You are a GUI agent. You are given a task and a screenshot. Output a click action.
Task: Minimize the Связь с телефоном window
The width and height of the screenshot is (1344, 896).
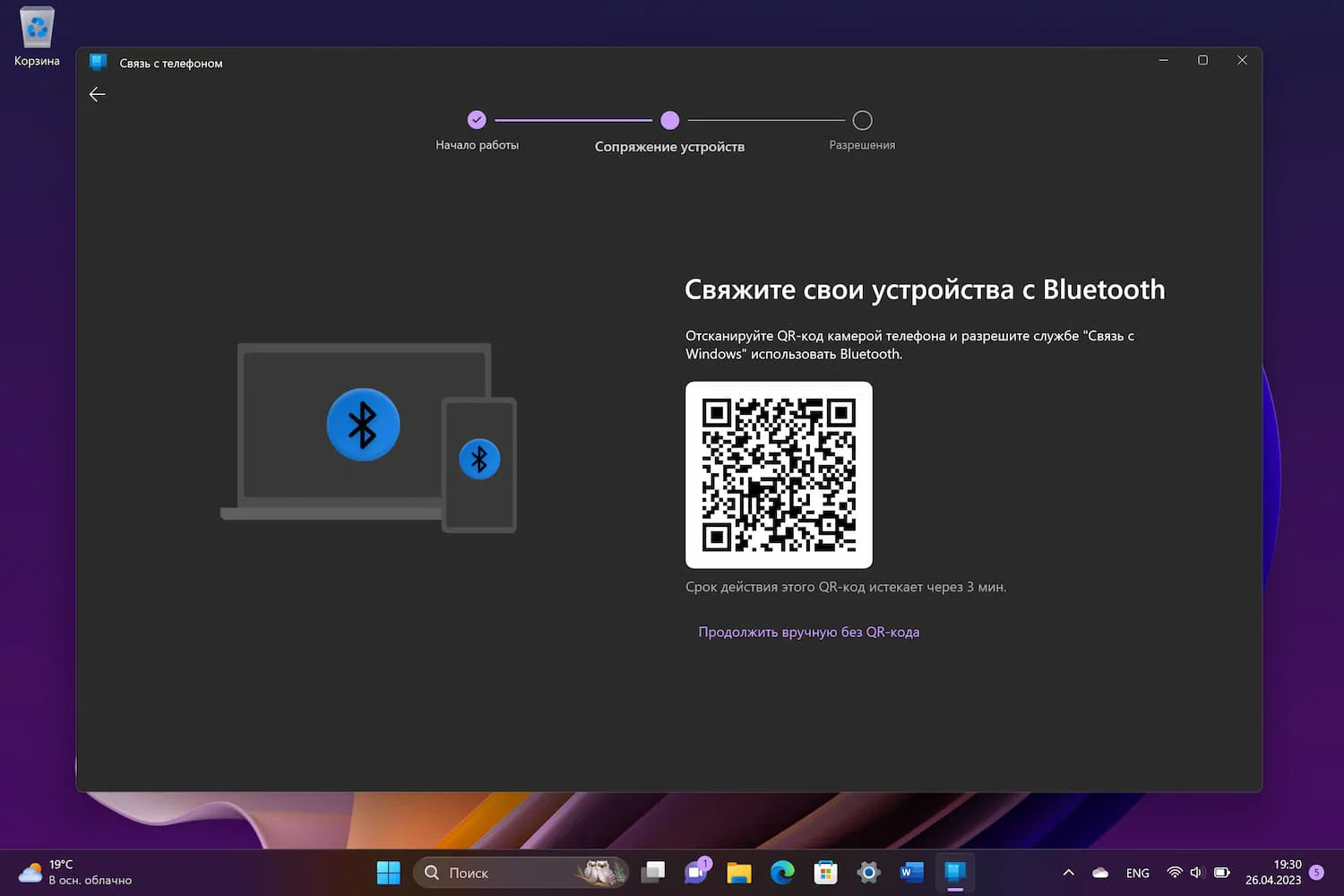(1164, 60)
